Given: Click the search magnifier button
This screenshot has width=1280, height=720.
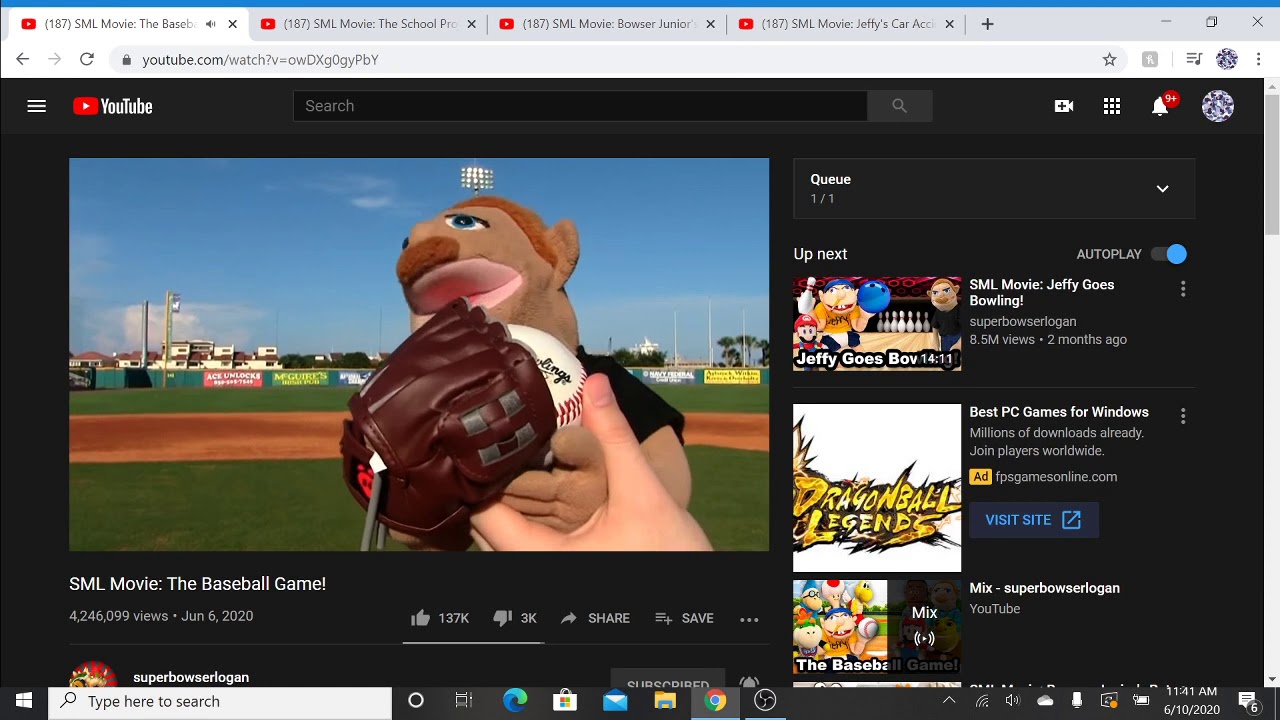Looking at the screenshot, I should coord(900,106).
